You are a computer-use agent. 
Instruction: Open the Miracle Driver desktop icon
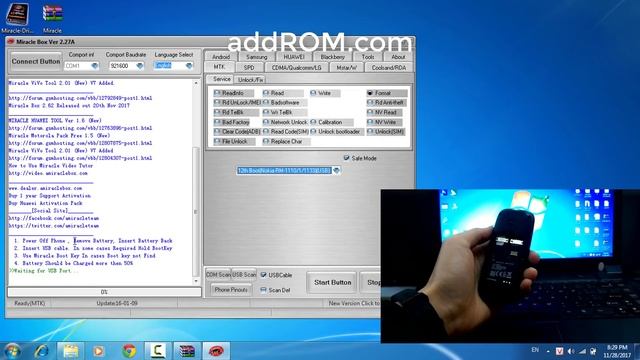pyautogui.click(x=17, y=18)
